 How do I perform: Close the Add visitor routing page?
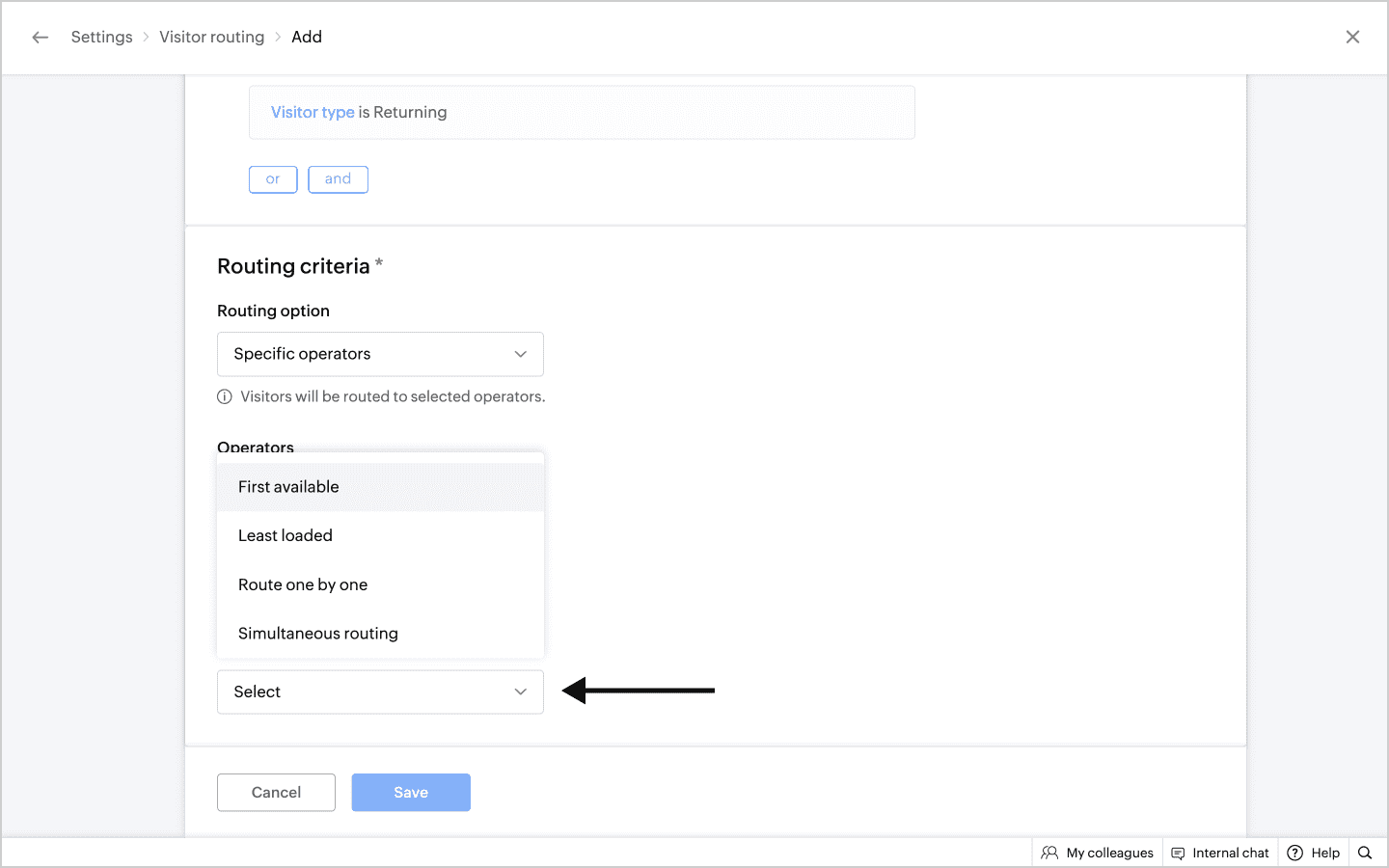pyautogui.click(x=1352, y=38)
